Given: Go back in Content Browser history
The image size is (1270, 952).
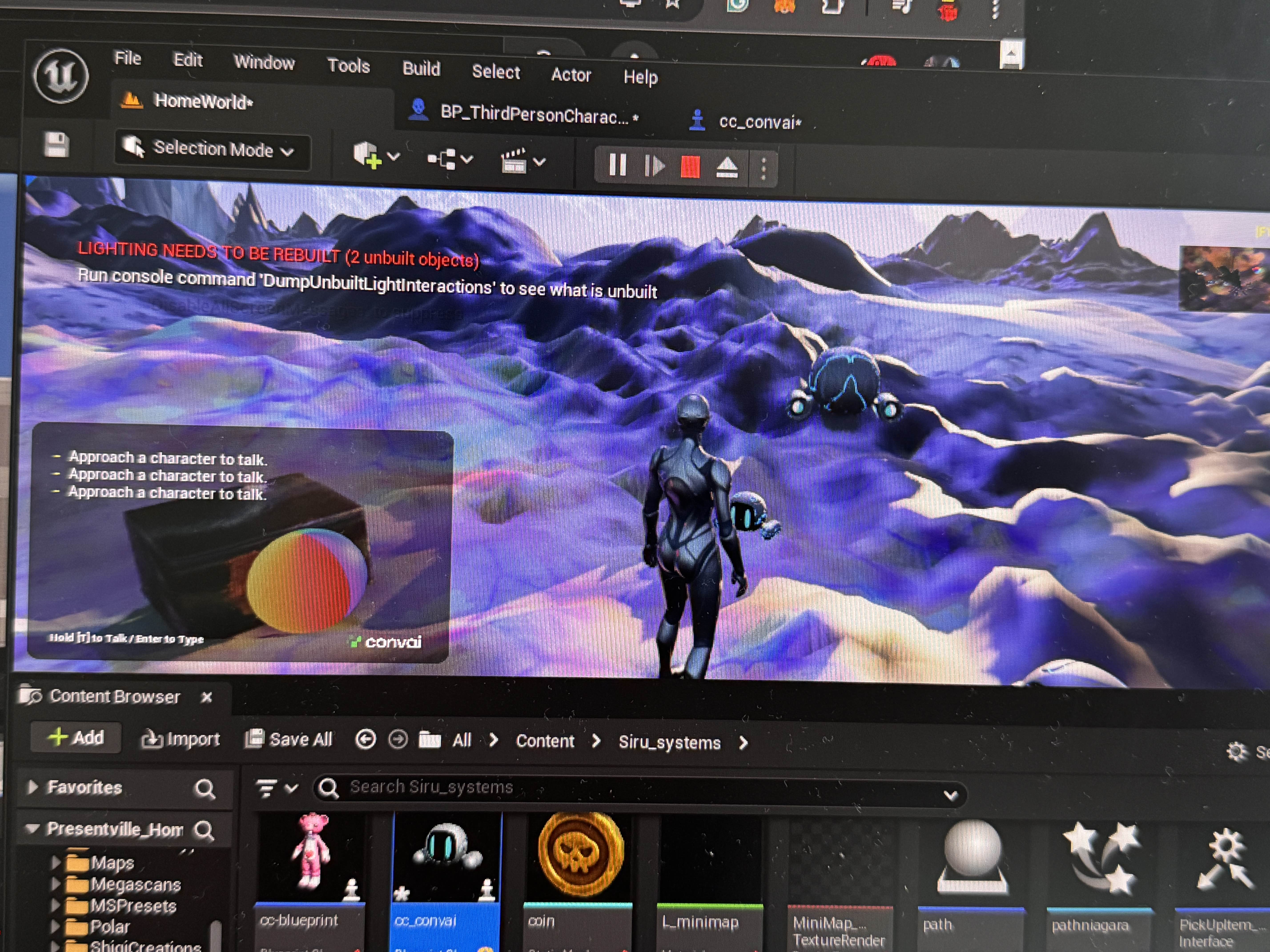Looking at the screenshot, I should pos(366,740).
